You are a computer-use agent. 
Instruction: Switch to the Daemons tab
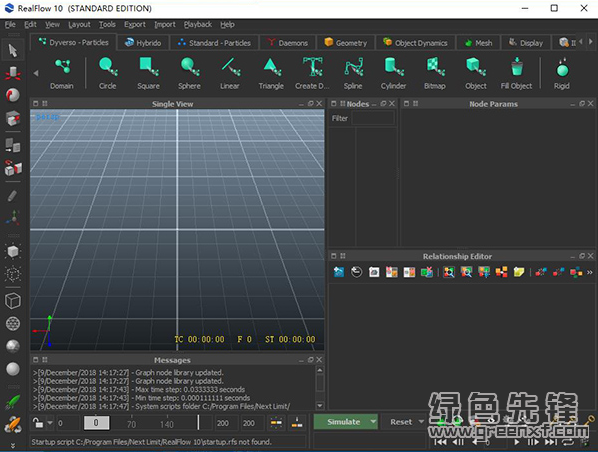coord(288,43)
